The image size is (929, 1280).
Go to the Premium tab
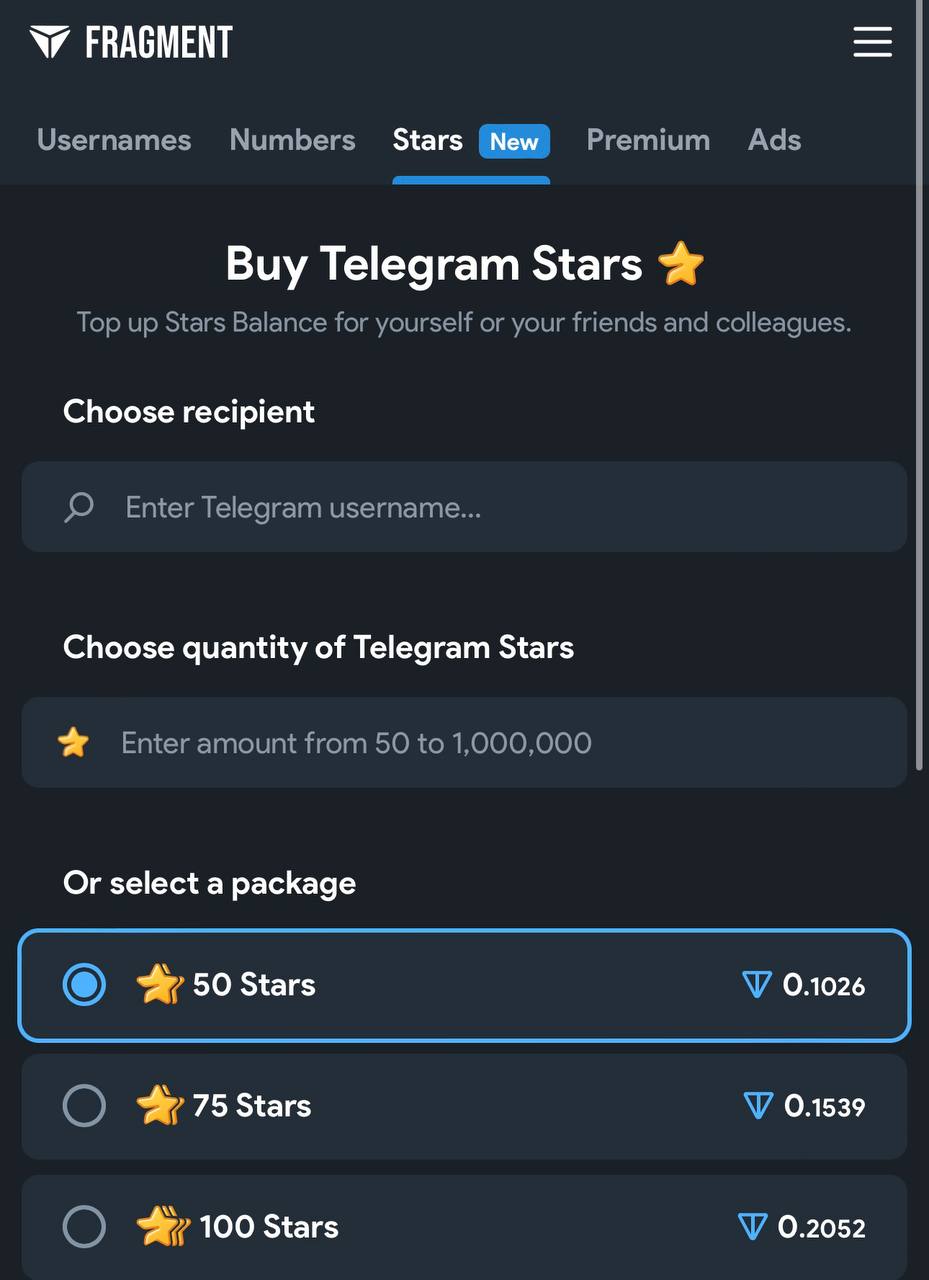(x=648, y=140)
